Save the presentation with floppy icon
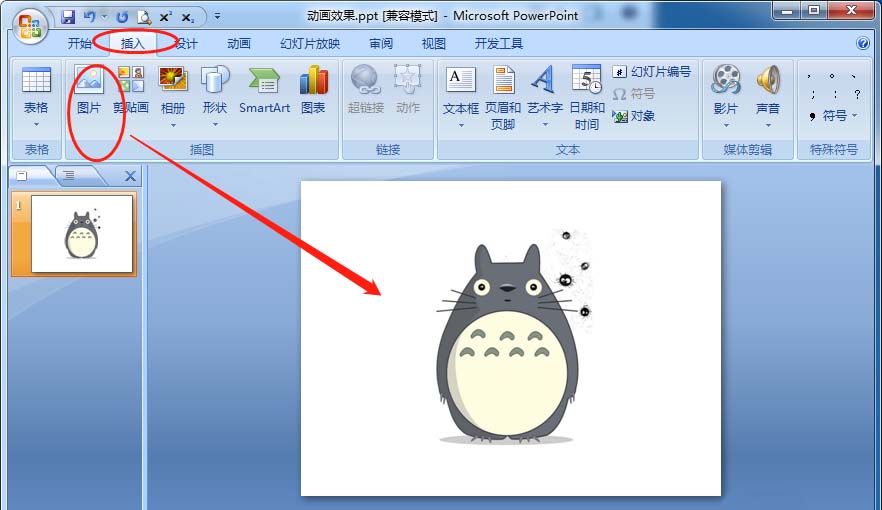882x510 pixels. 68,17
